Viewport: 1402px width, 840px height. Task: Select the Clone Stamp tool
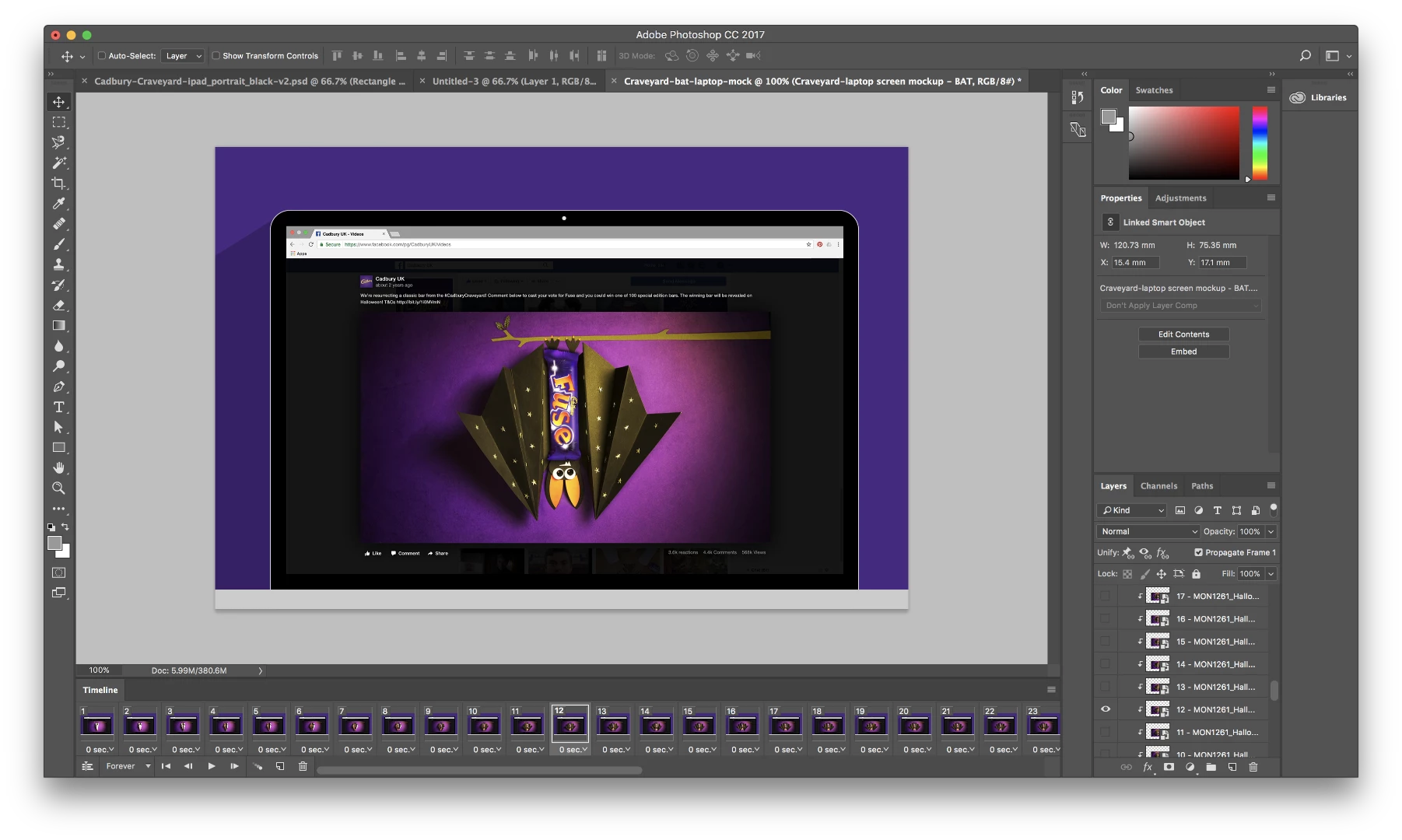coord(58,264)
